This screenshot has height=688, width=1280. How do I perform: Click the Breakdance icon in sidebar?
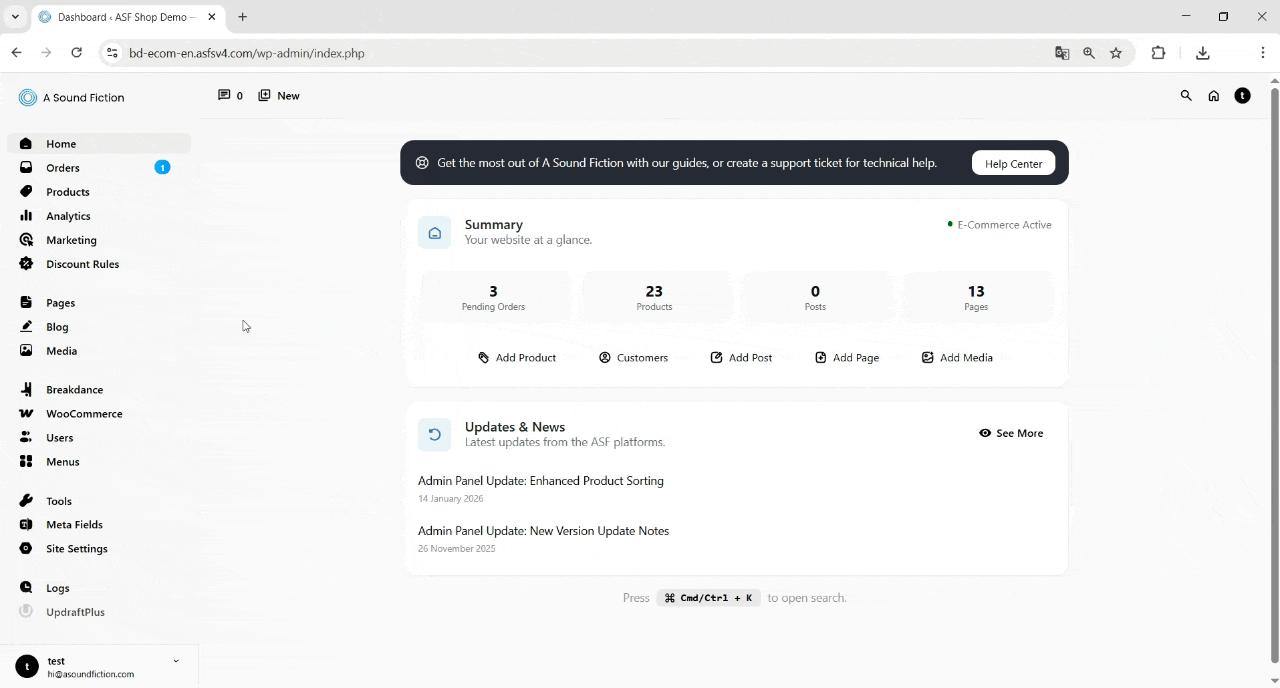(x=26, y=389)
